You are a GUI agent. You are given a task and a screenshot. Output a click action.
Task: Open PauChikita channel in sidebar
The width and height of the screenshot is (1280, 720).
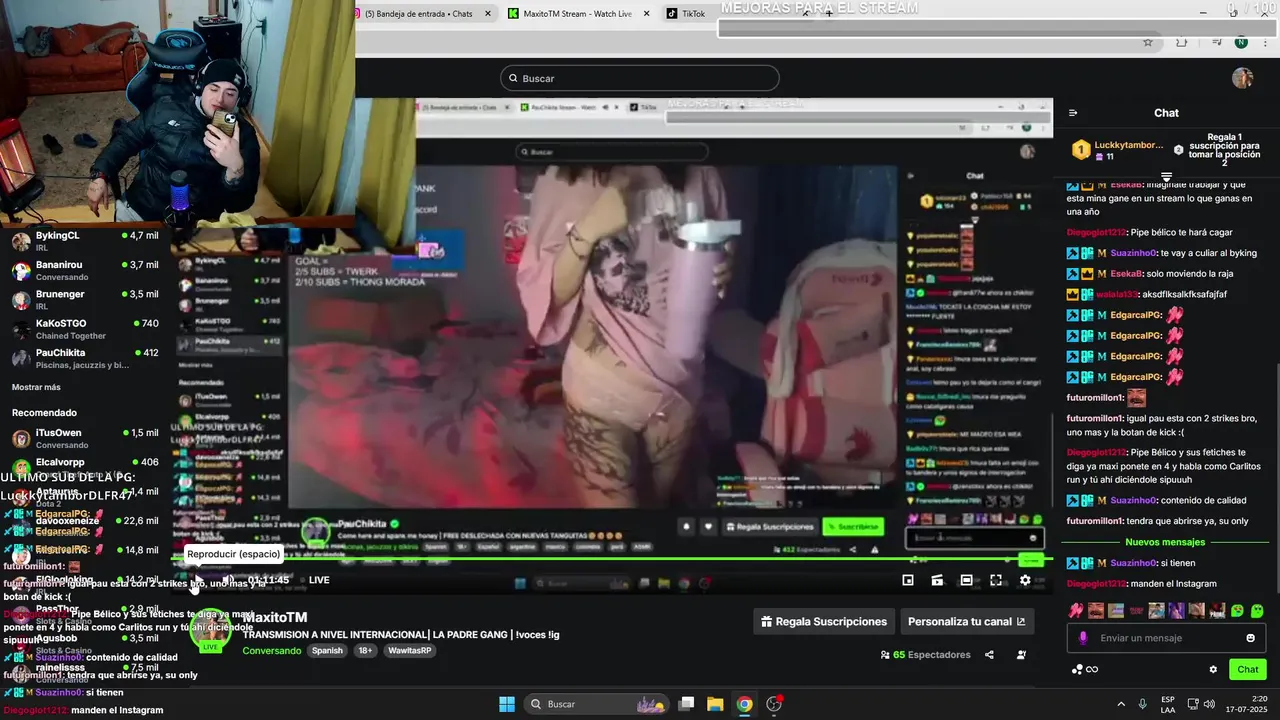(x=85, y=358)
